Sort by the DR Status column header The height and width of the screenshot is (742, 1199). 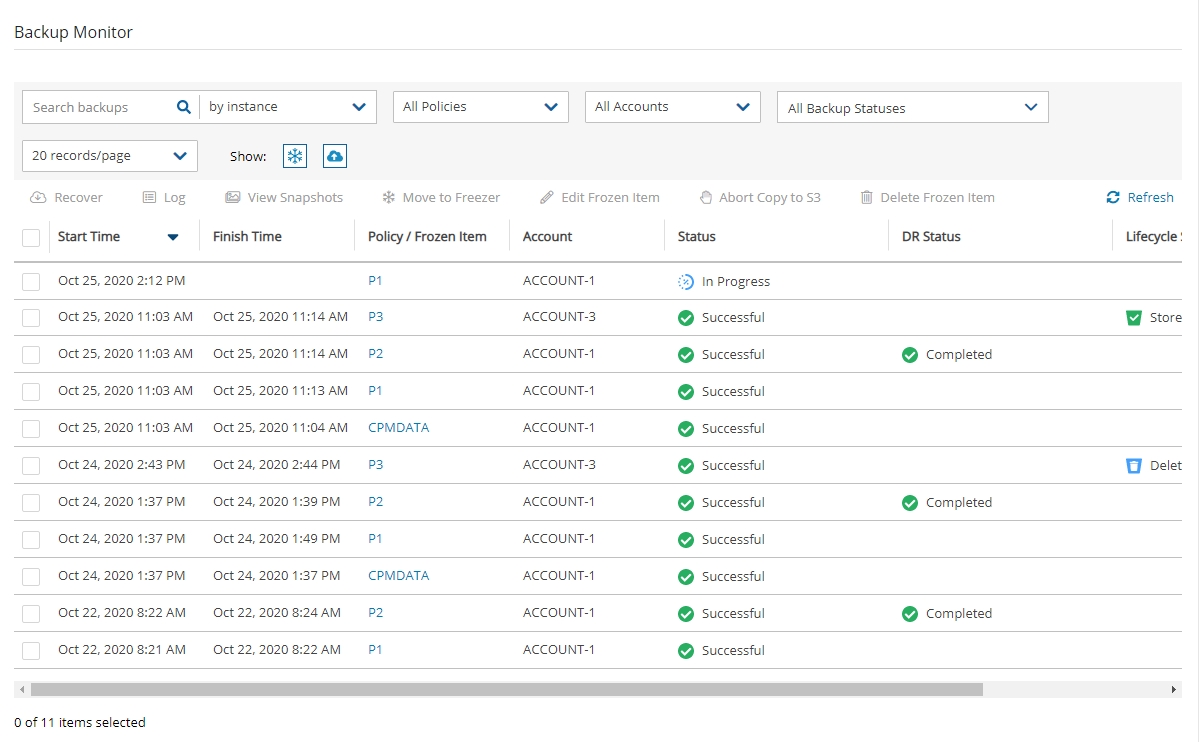(930, 237)
